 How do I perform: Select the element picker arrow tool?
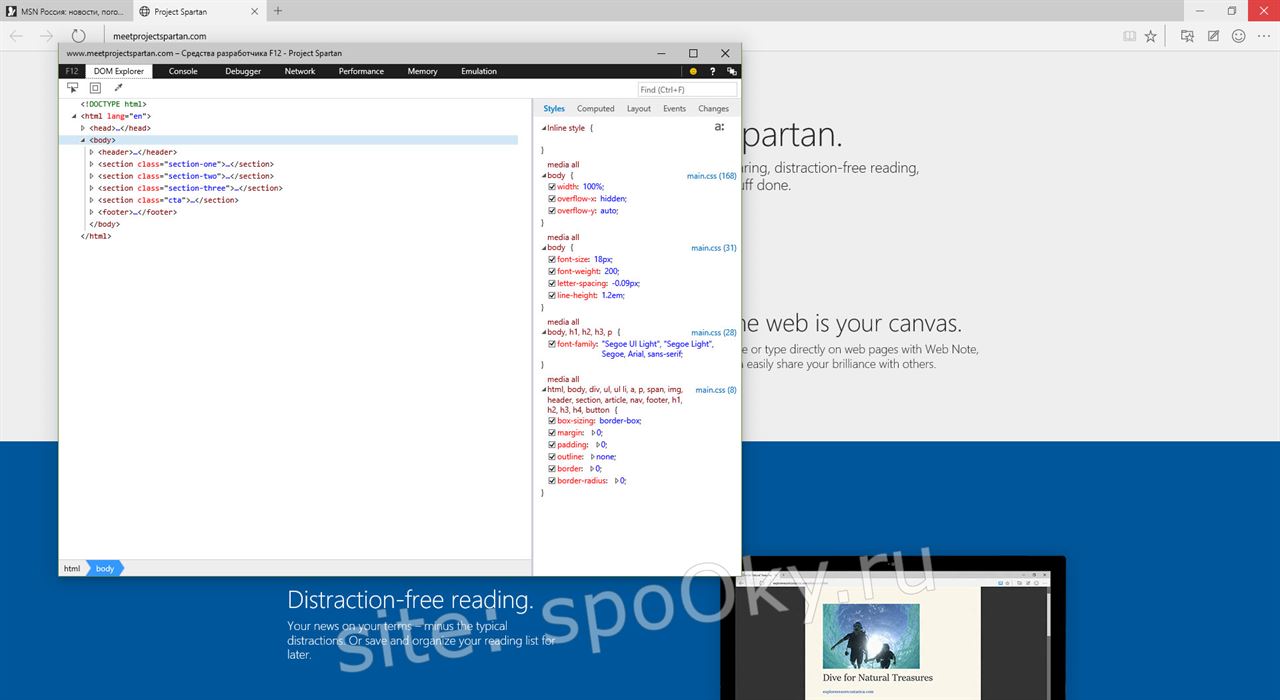pyautogui.click(x=72, y=87)
